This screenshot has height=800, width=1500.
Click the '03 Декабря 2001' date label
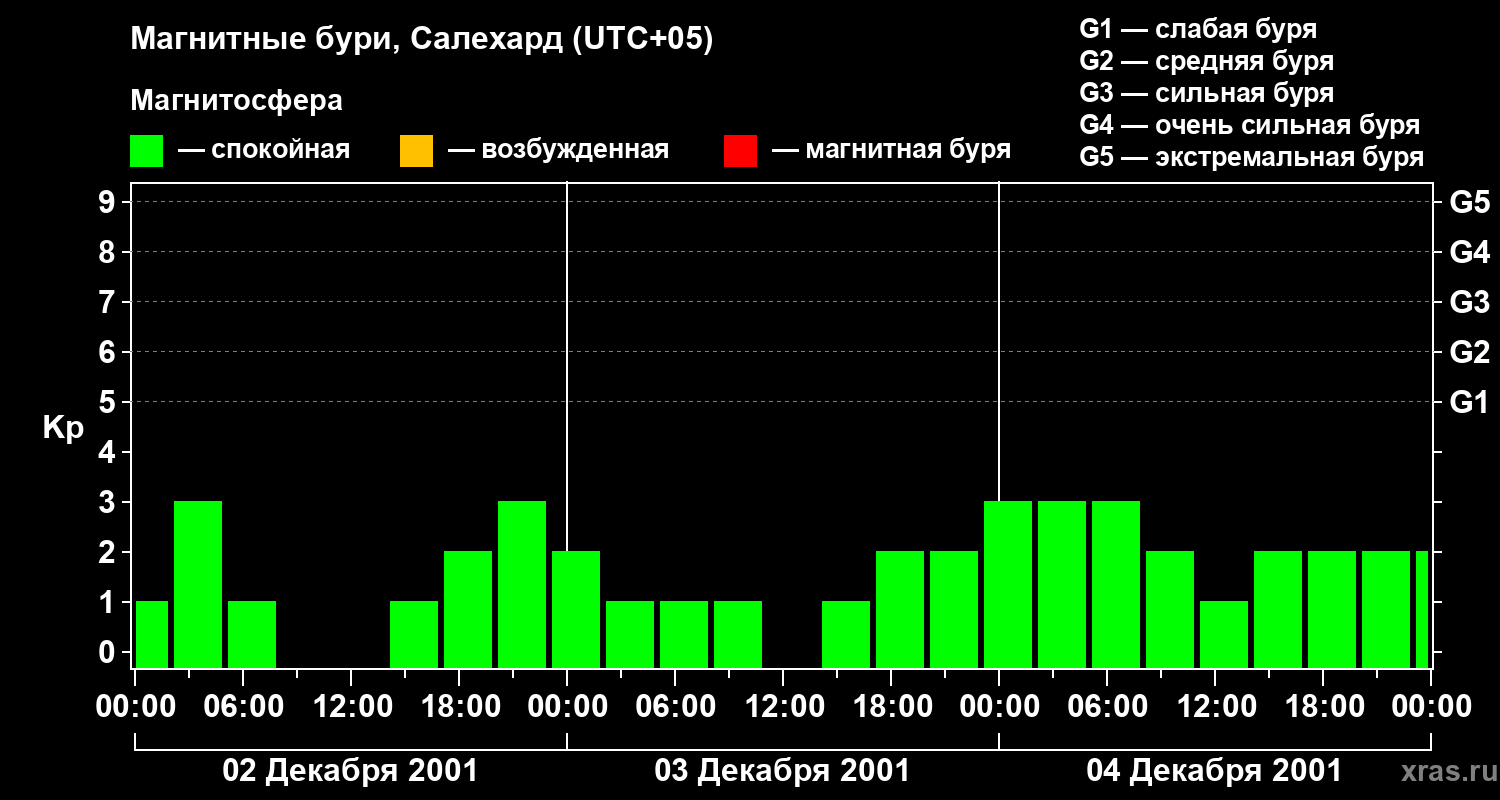(782, 771)
